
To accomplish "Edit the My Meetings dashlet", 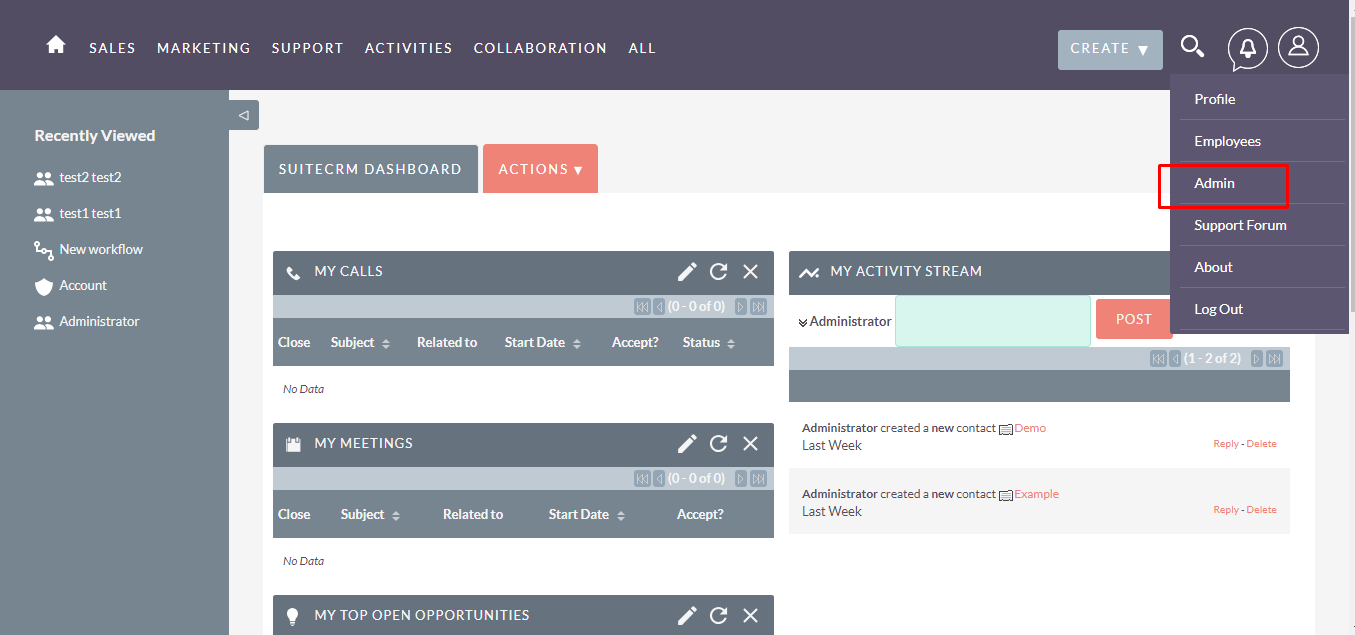I will click(x=687, y=443).
